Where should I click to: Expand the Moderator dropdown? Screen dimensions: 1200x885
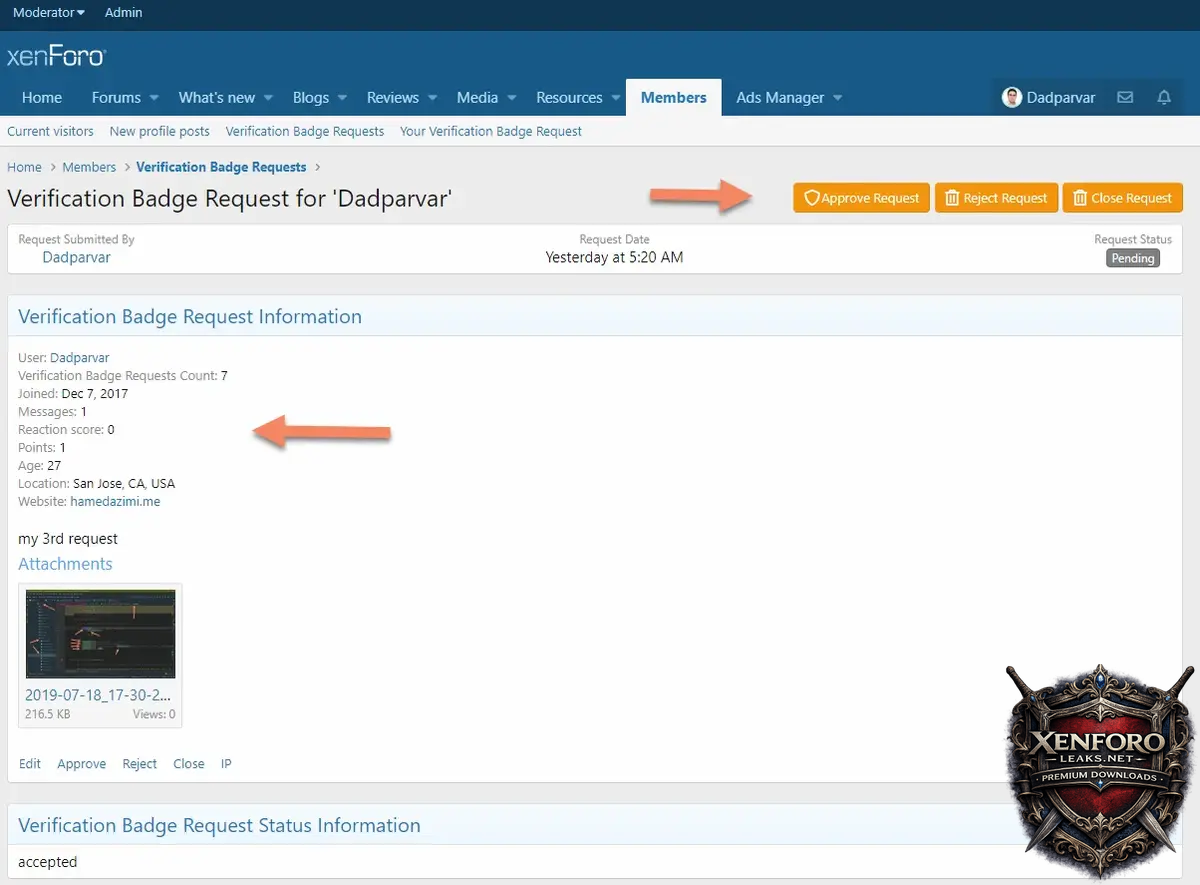tap(48, 13)
